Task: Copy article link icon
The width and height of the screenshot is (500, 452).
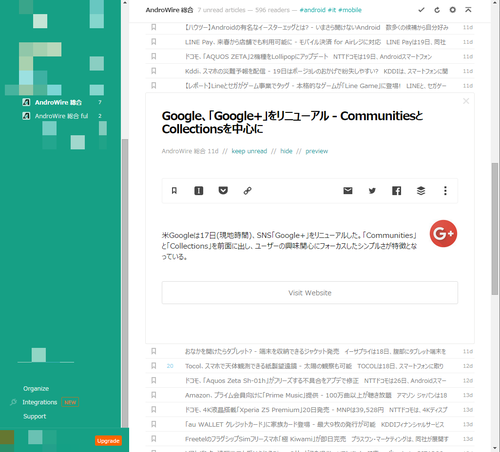Action: pyautogui.click(x=247, y=191)
